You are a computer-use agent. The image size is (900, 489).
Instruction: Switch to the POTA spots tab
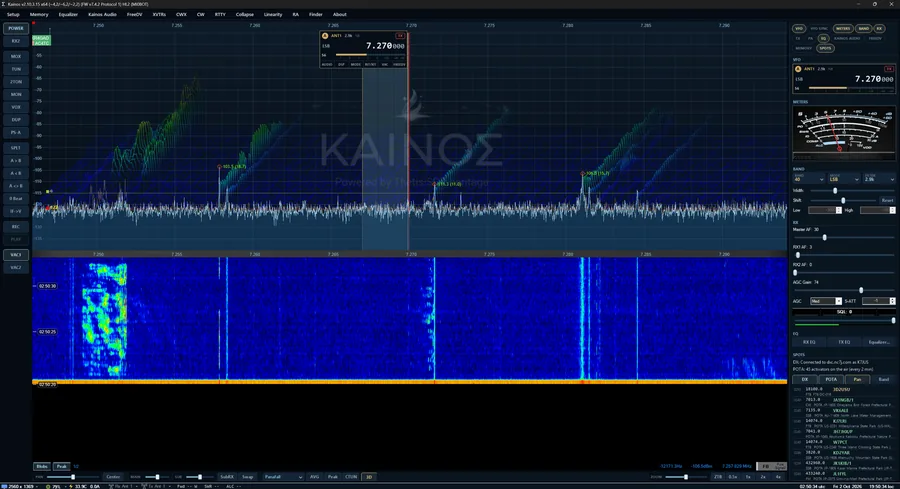pos(831,379)
